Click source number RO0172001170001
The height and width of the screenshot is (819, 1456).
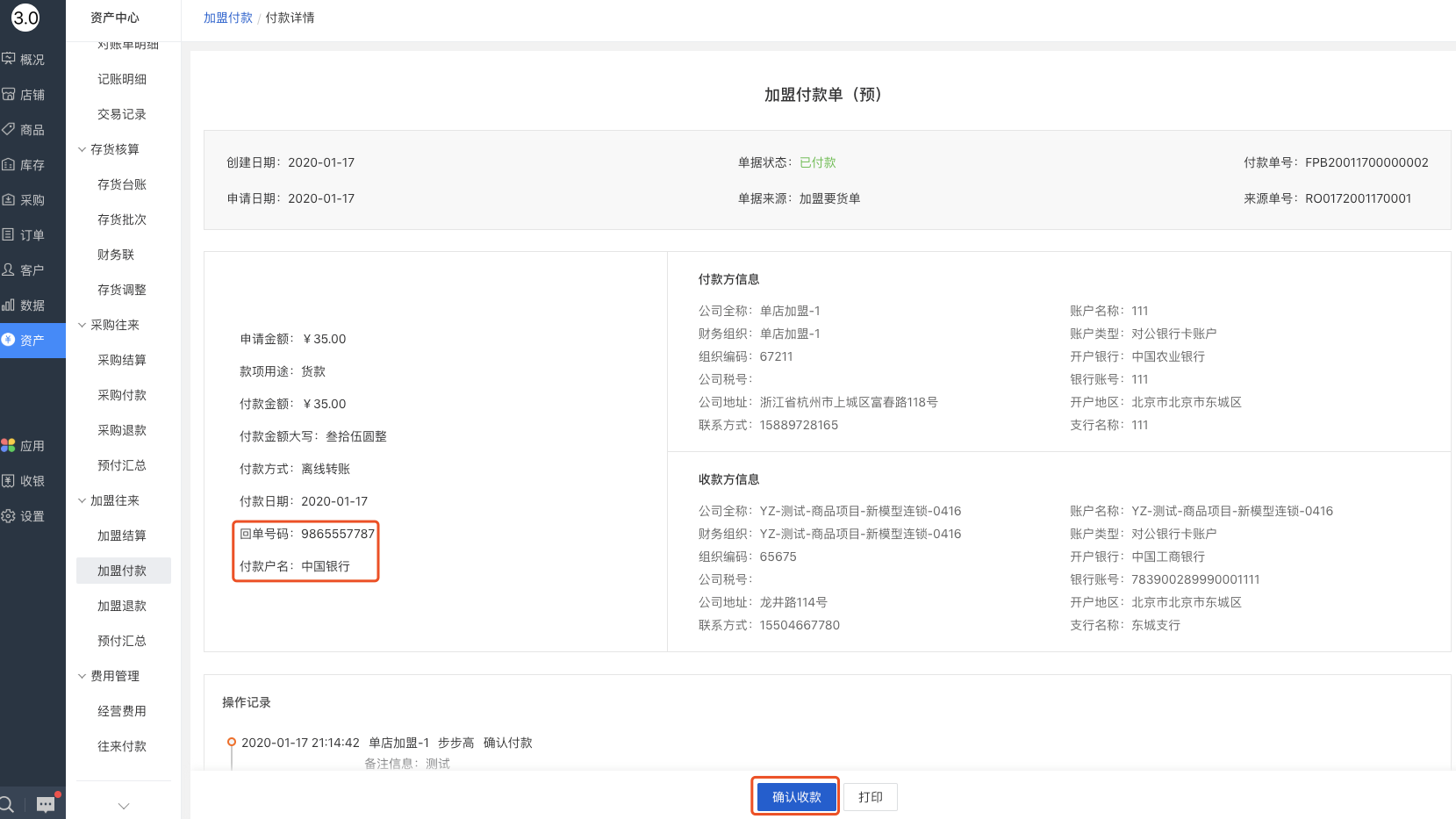[x=1359, y=198]
